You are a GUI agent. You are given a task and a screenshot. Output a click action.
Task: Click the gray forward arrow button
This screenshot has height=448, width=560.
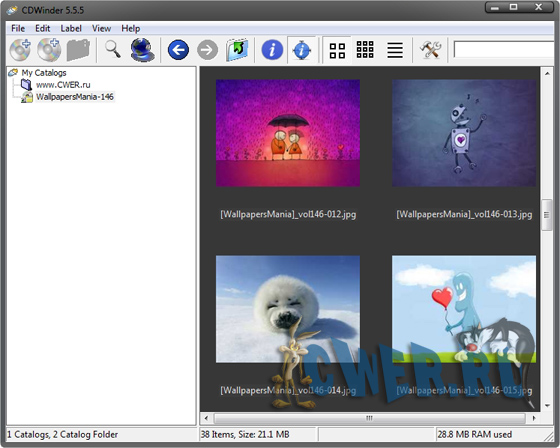(207, 50)
